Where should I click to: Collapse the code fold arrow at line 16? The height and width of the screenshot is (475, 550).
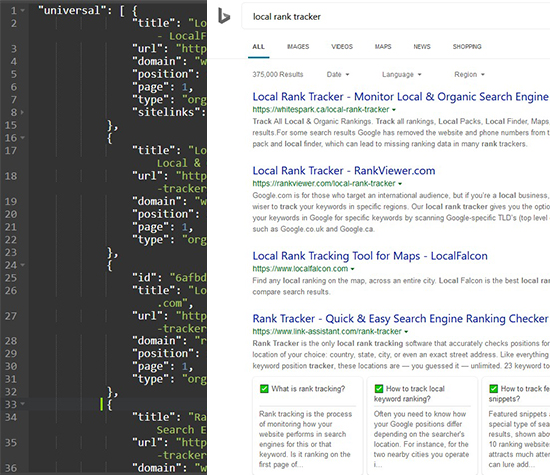pyautogui.click(x=23, y=138)
